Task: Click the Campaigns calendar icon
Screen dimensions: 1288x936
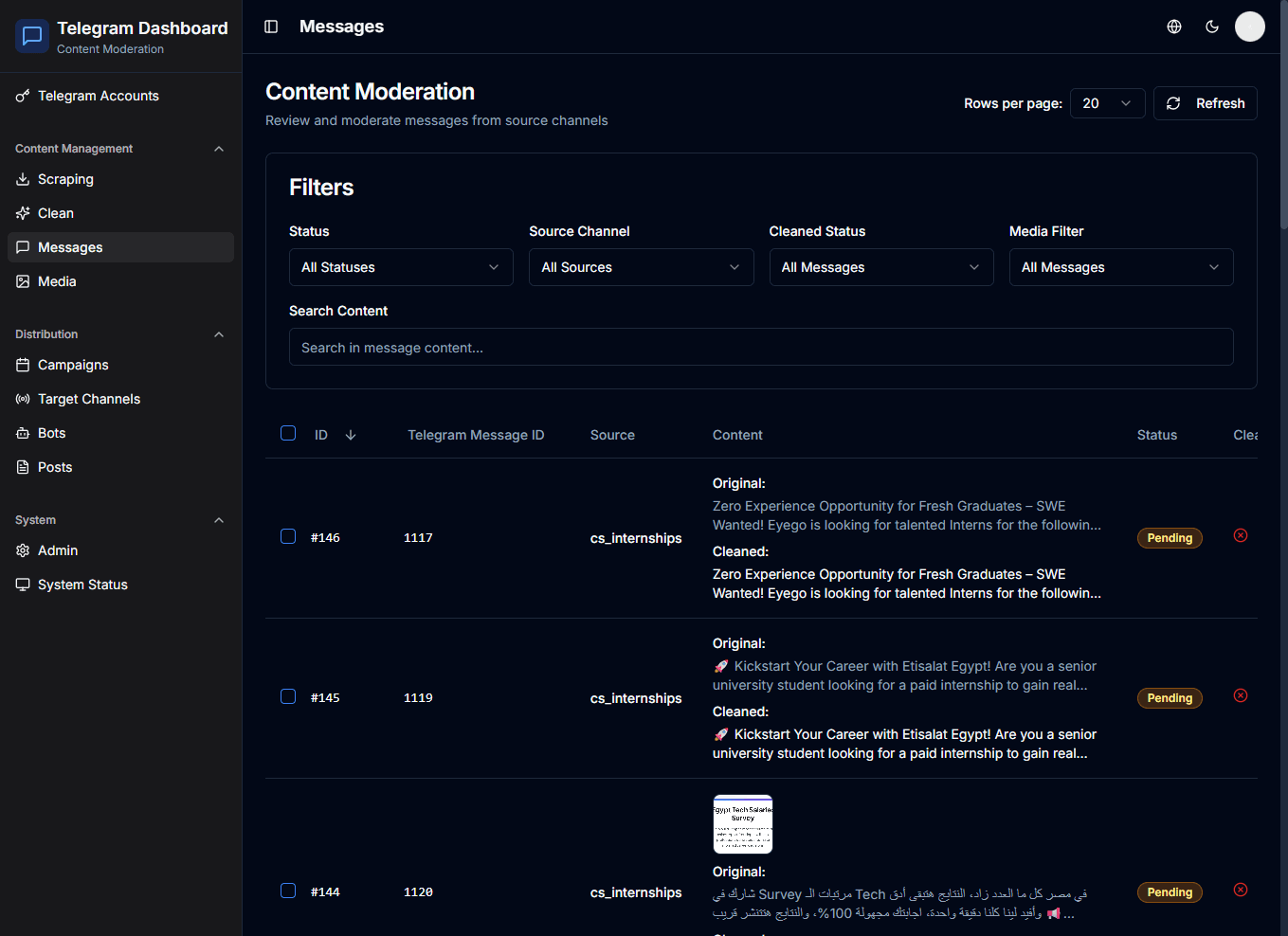Action: [23, 365]
